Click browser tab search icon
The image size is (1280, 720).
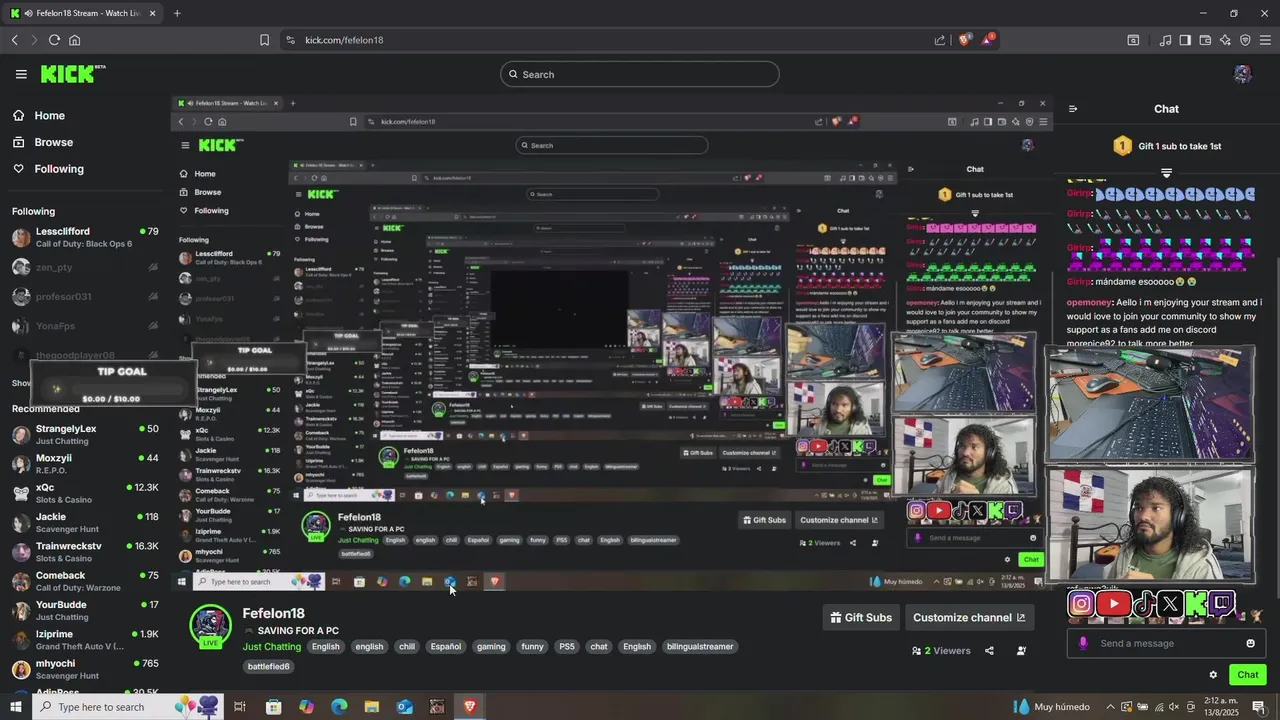[x=1133, y=40]
